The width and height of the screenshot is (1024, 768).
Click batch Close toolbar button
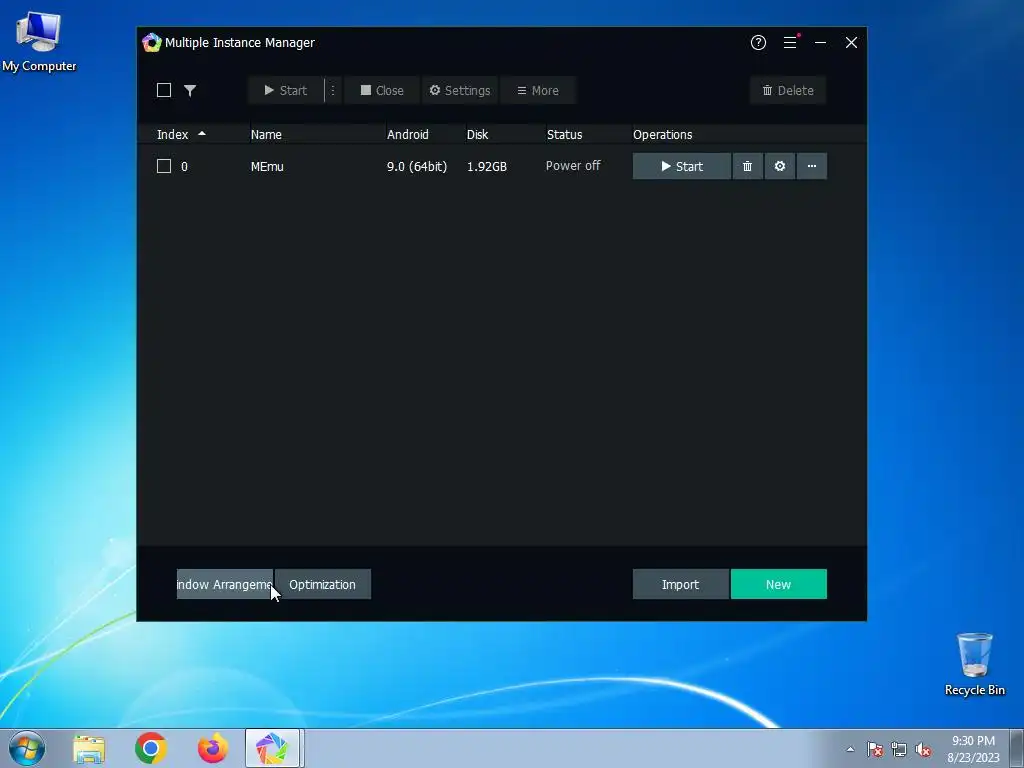point(382,90)
